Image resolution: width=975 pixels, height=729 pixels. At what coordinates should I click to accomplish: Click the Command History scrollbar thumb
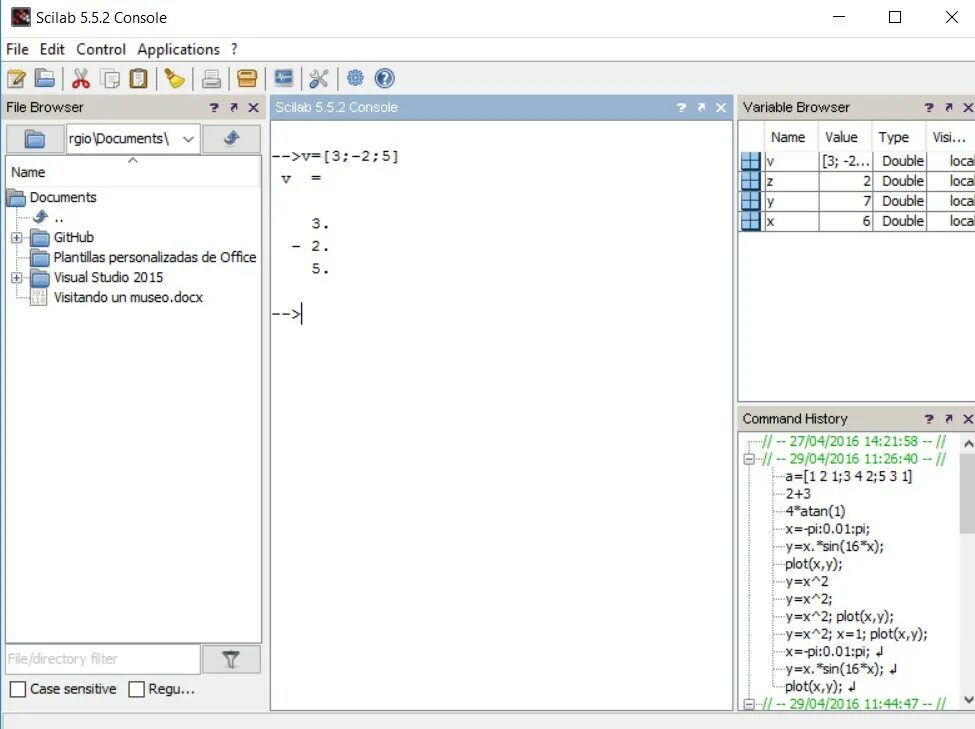pos(968,493)
